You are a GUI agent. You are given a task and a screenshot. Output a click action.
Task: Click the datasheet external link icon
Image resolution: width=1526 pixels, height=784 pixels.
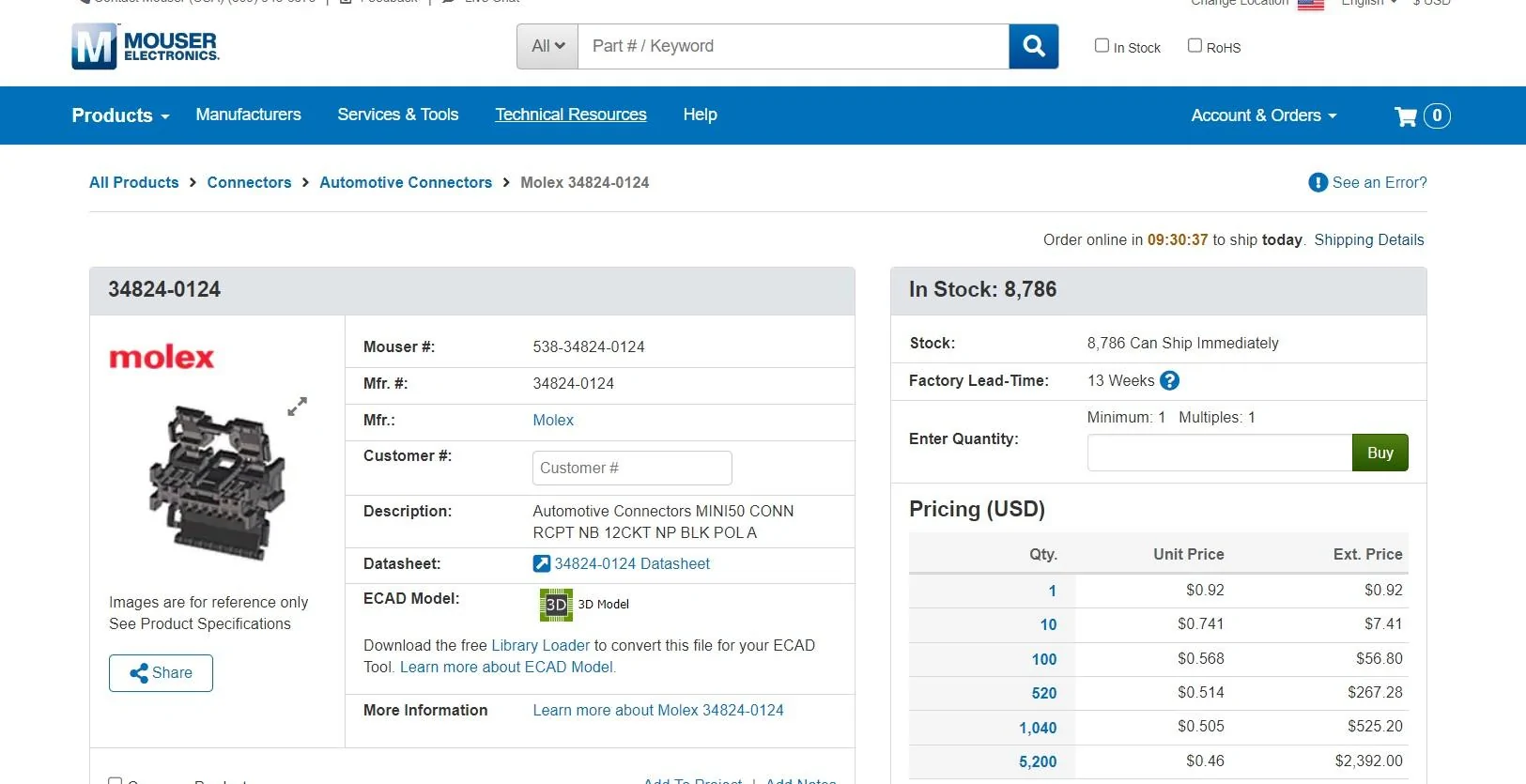[542, 563]
